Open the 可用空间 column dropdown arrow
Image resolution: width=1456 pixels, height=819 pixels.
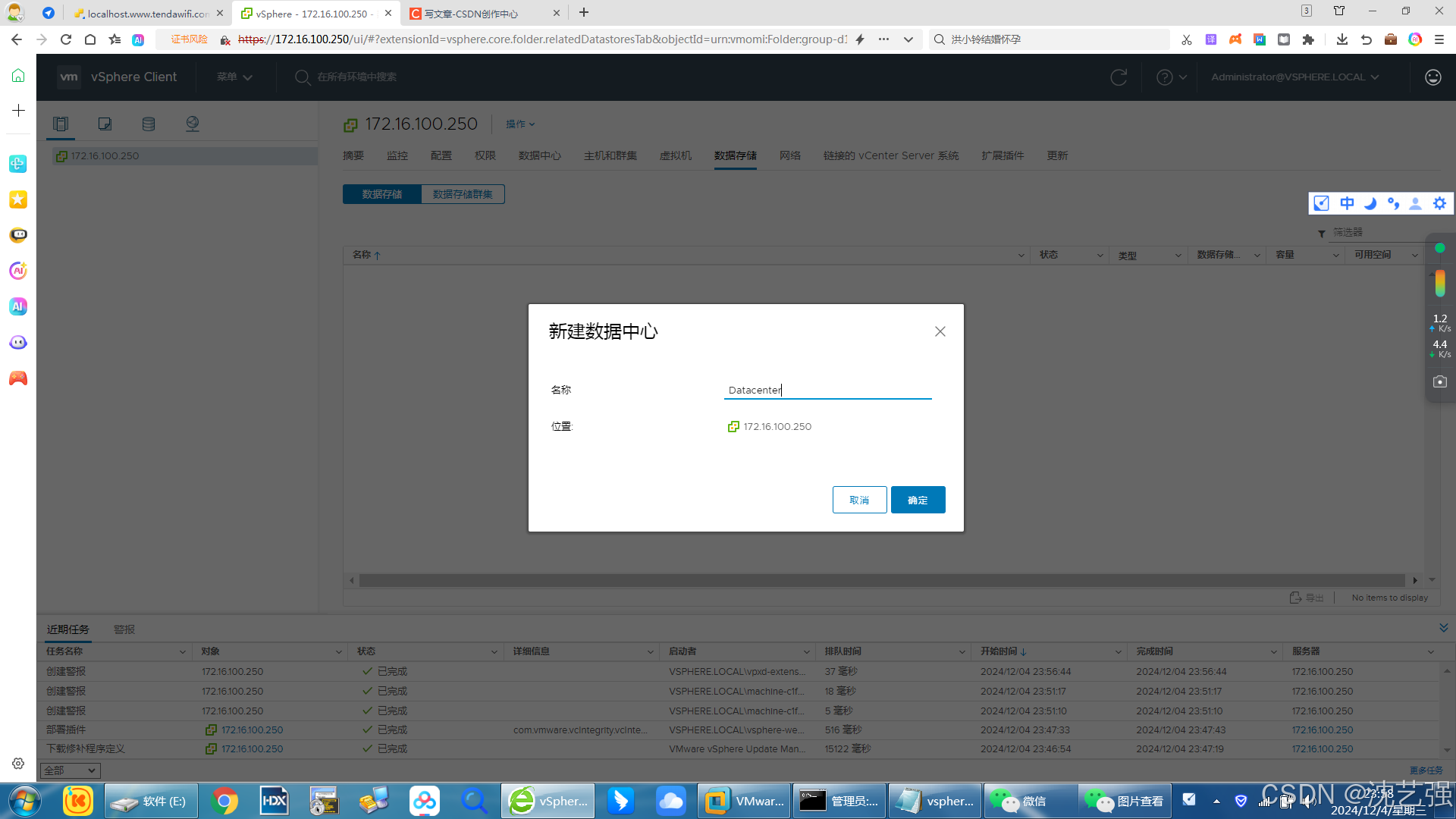pos(1414,256)
